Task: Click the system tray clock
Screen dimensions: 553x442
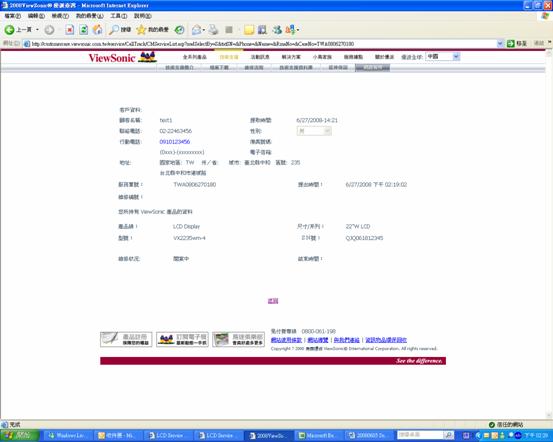Action: (x=536, y=436)
